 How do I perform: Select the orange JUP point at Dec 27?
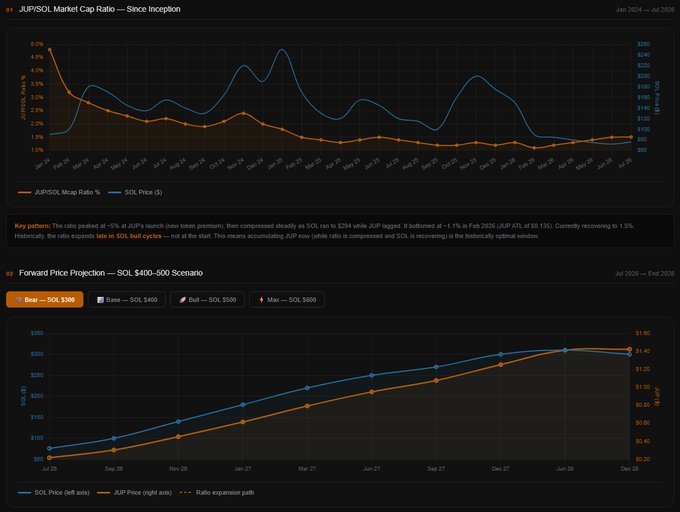(x=501, y=365)
